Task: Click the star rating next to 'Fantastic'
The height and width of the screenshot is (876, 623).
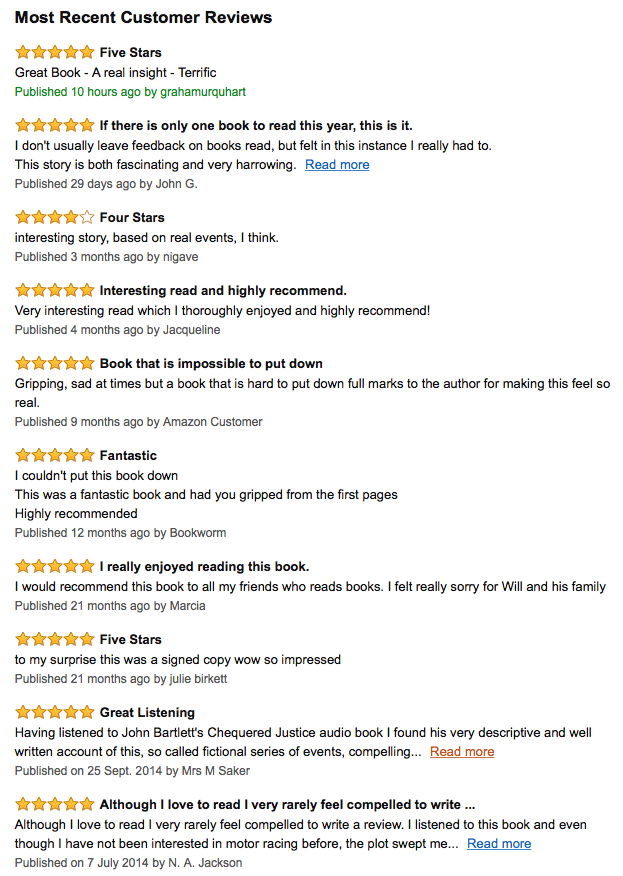Action: (x=55, y=456)
